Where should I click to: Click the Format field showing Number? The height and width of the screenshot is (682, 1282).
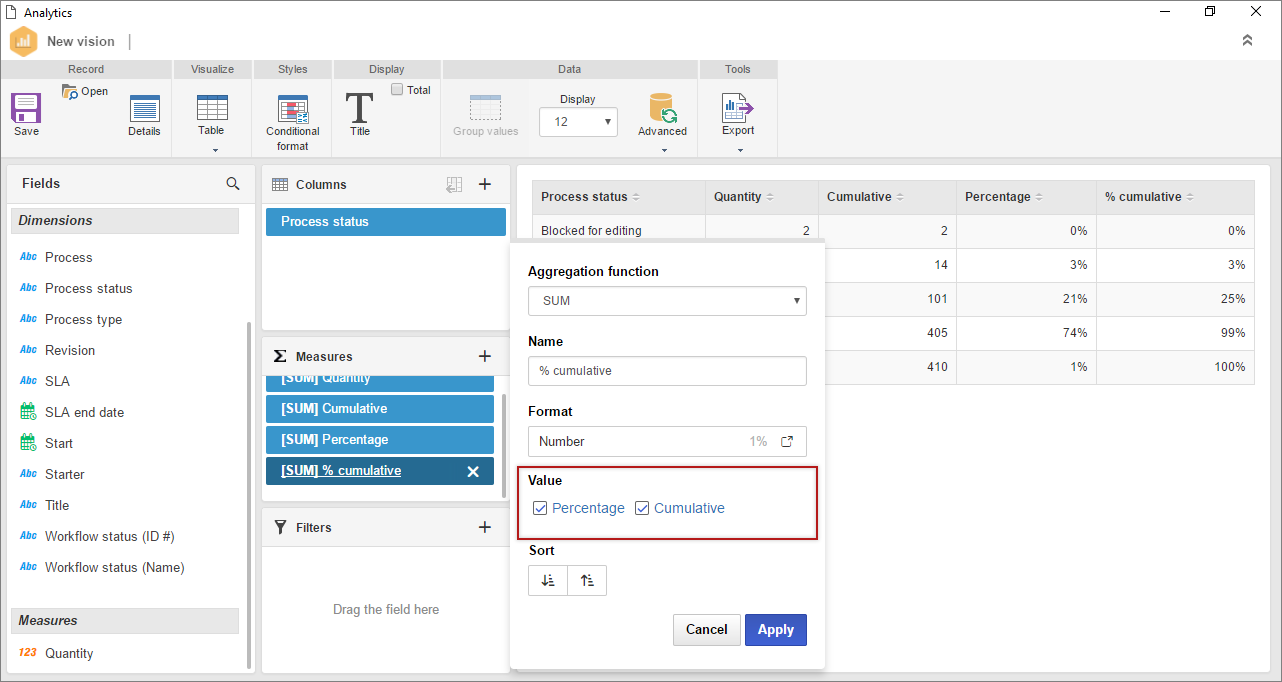[x=667, y=441]
